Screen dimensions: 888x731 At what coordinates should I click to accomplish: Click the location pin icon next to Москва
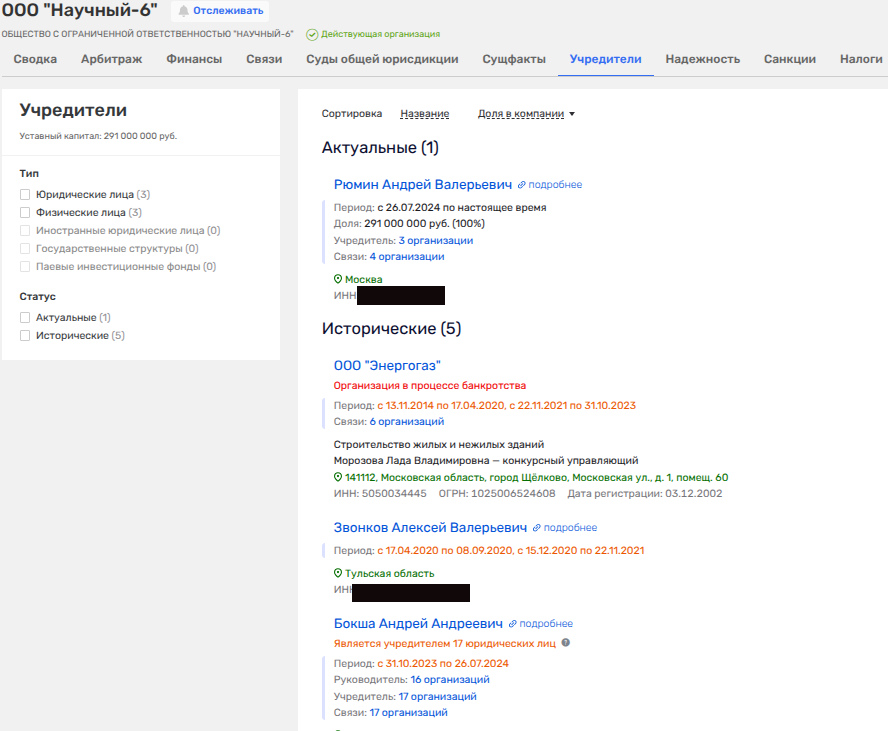pyautogui.click(x=338, y=280)
